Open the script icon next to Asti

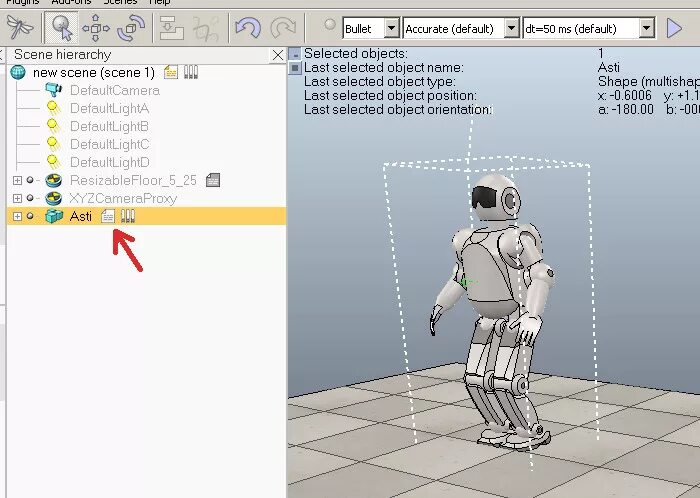pyautogui.click(x=108, y=216)
